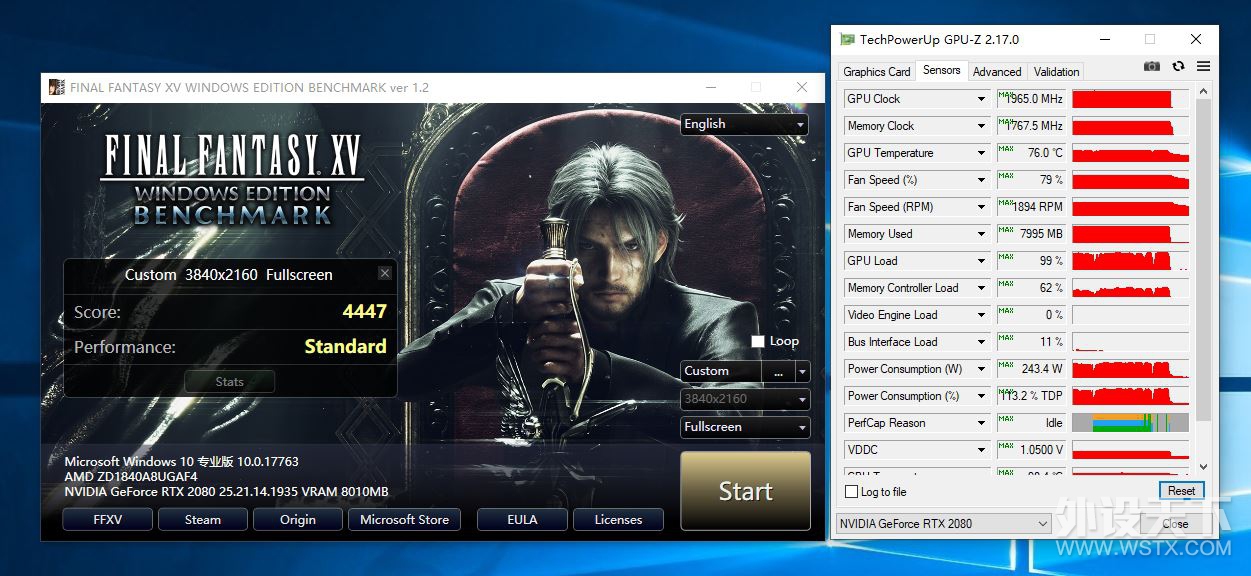Expand the Video Engine Load sensor dropdown
Viewport: 1251px width, 576px height.
(x=982, y=315)
